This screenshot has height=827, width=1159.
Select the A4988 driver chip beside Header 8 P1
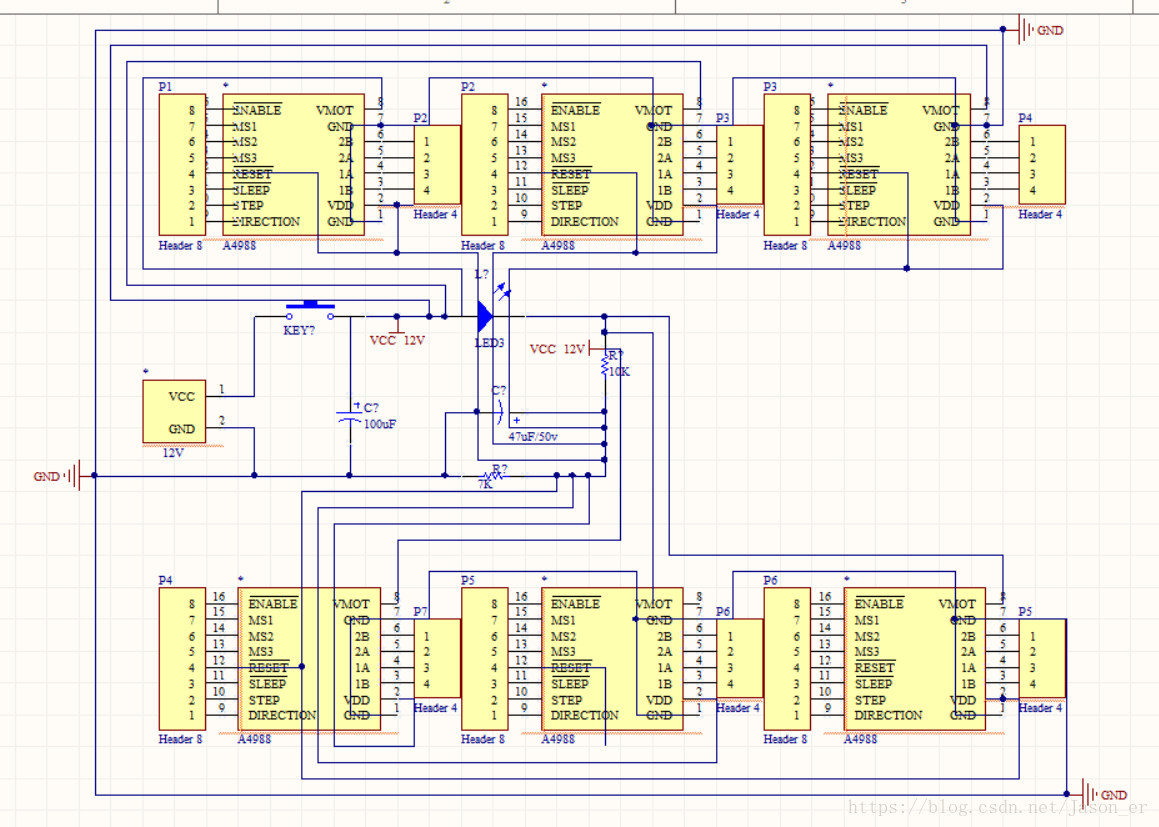pos(293,164)
